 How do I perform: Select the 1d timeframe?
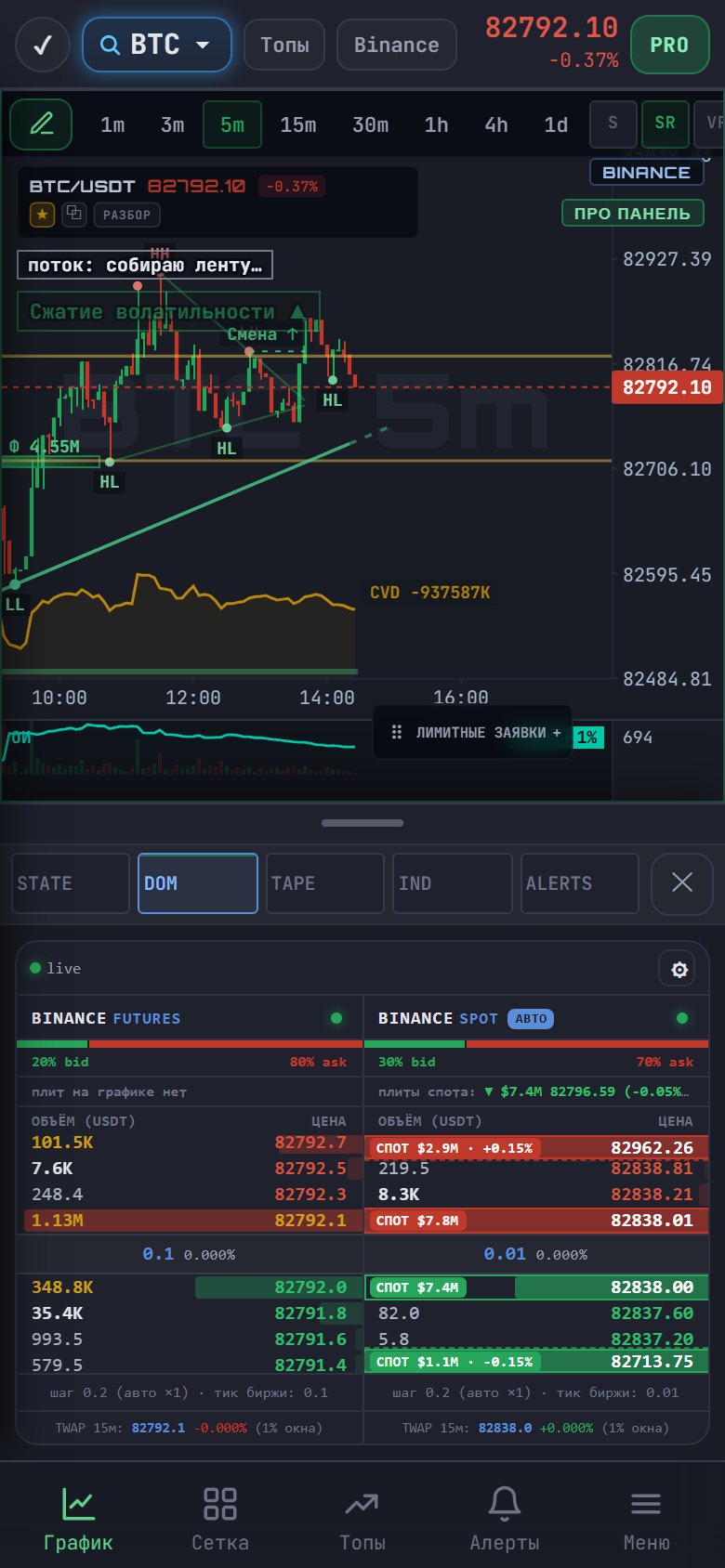[x=556, y=124]
